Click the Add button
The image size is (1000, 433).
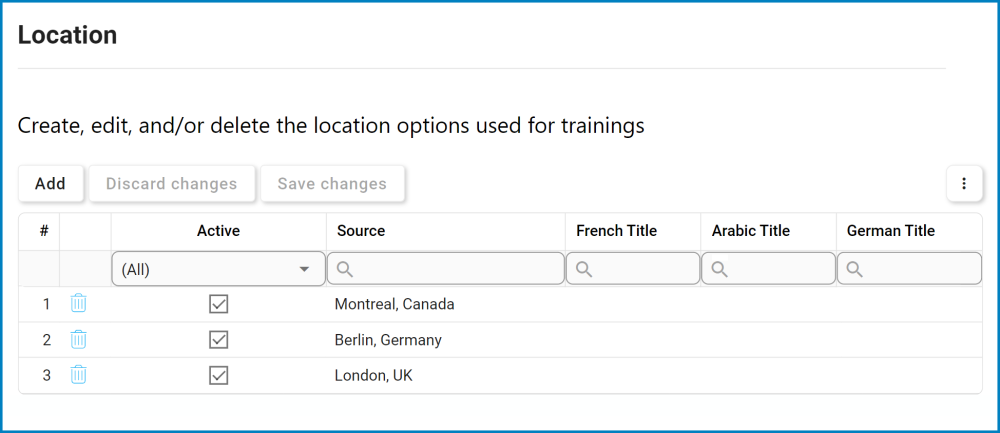(50, 184)
